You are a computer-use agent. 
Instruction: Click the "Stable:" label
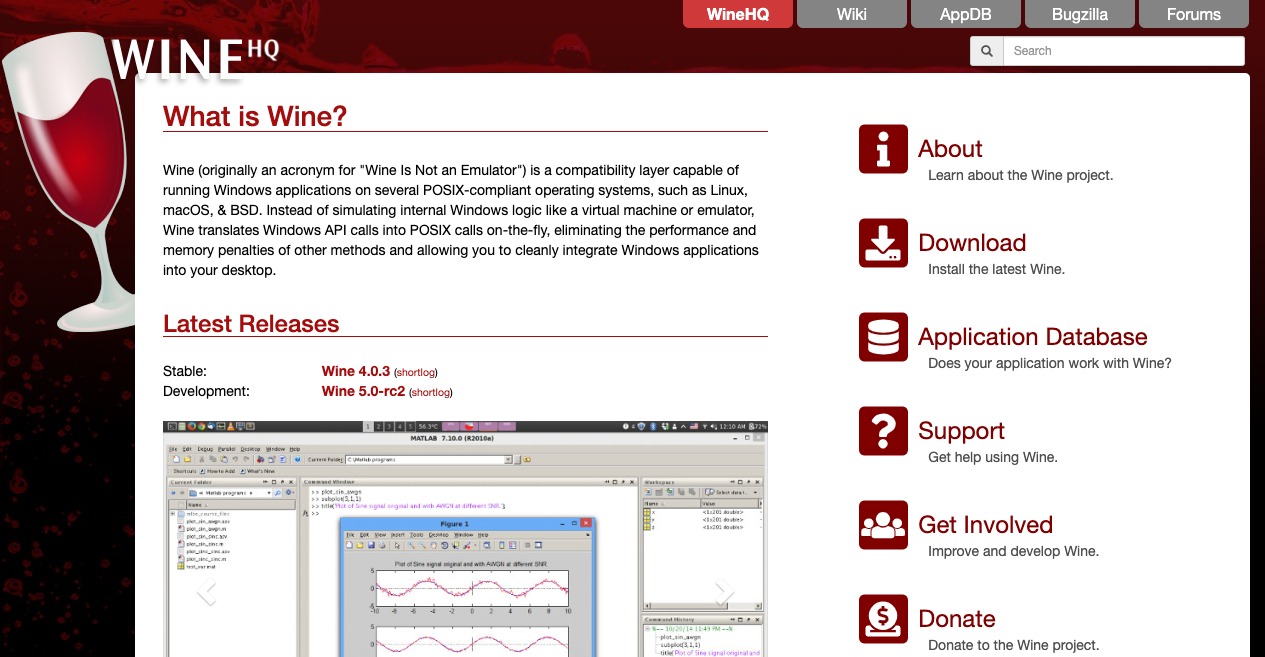[185, 371]
